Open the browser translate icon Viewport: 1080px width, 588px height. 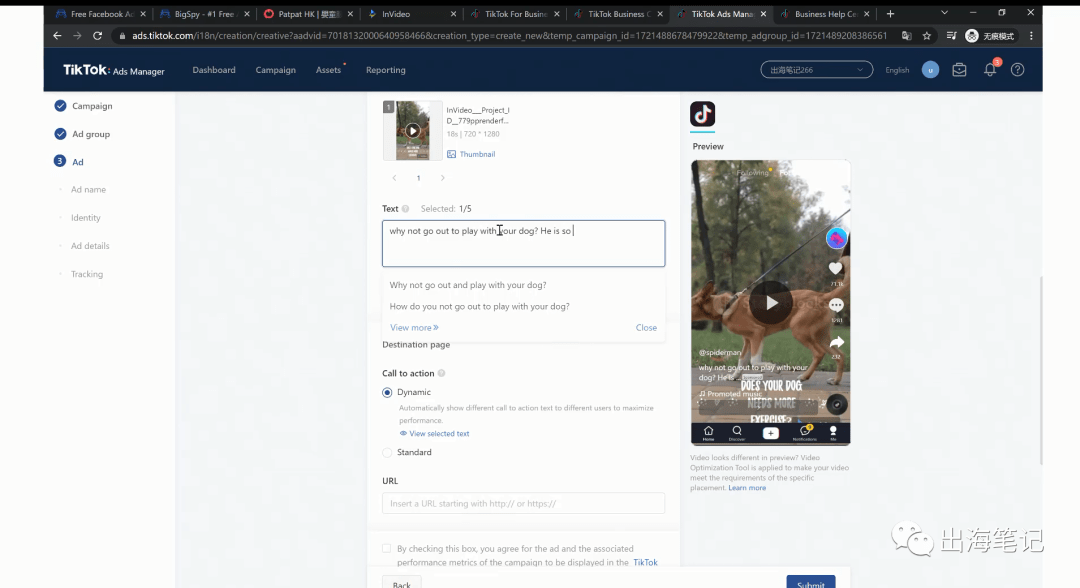906,36
